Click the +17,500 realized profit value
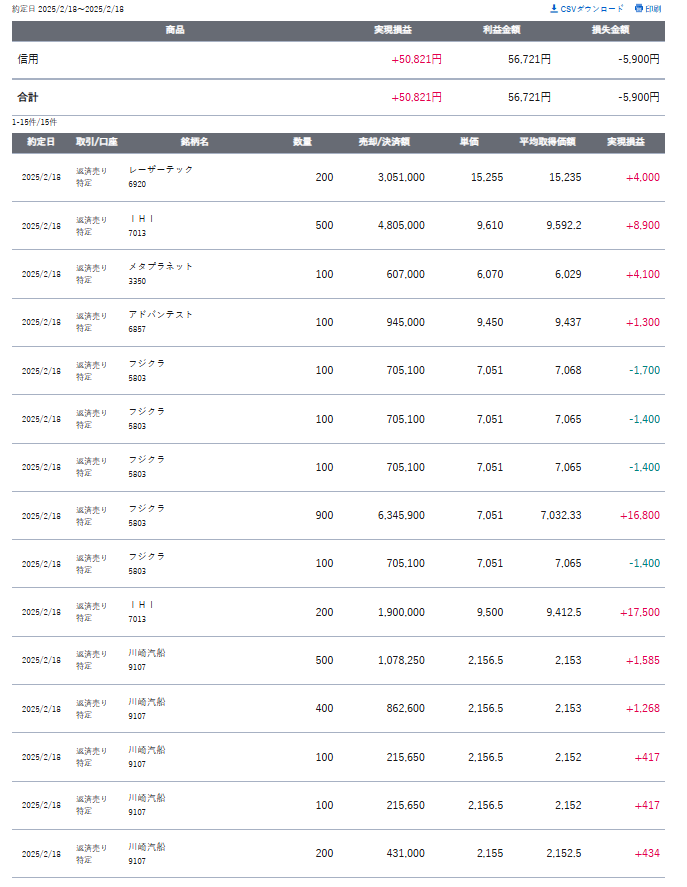Viewport: 687px width, 887px height. [640, 612]
